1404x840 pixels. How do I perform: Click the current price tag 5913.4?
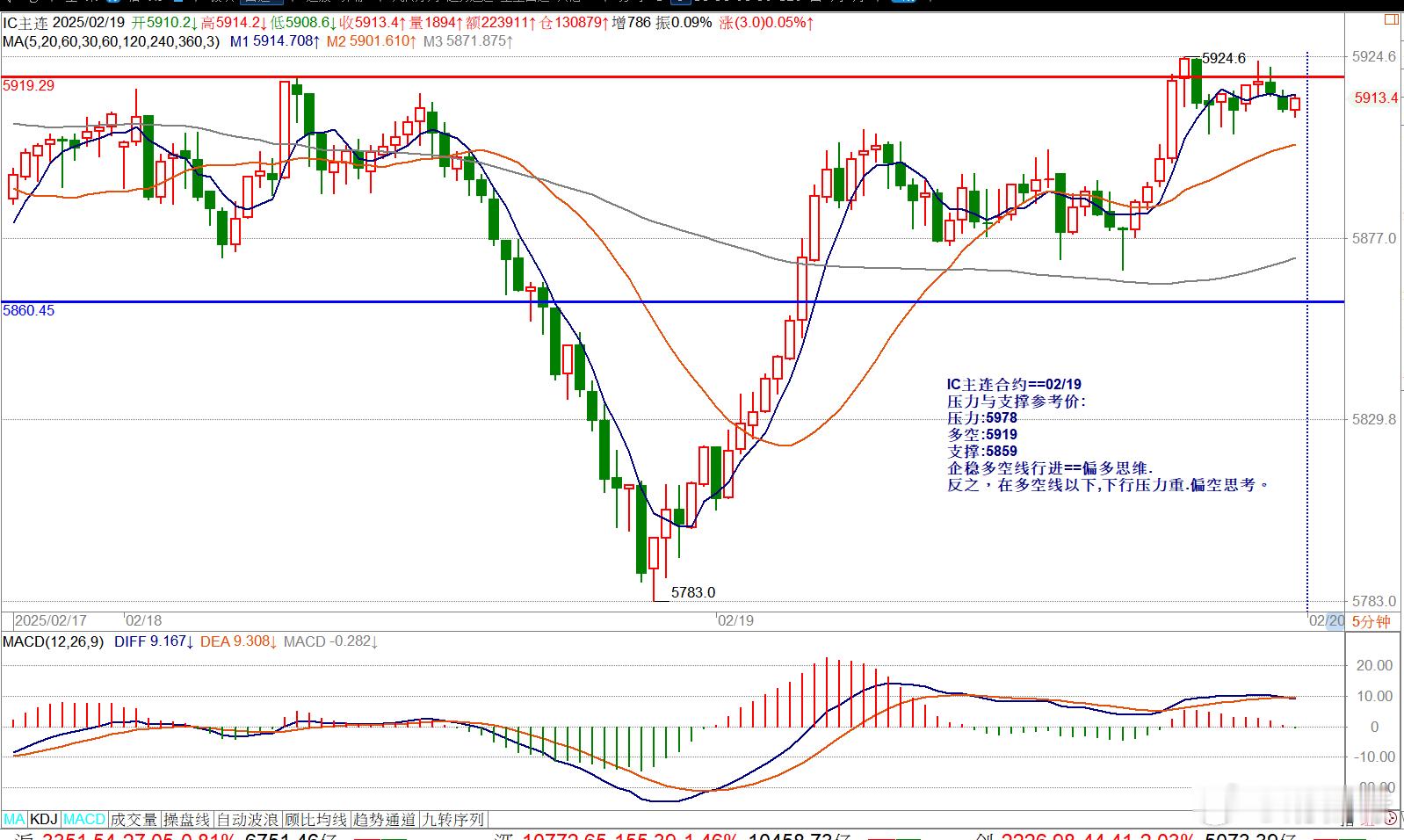1375,98
